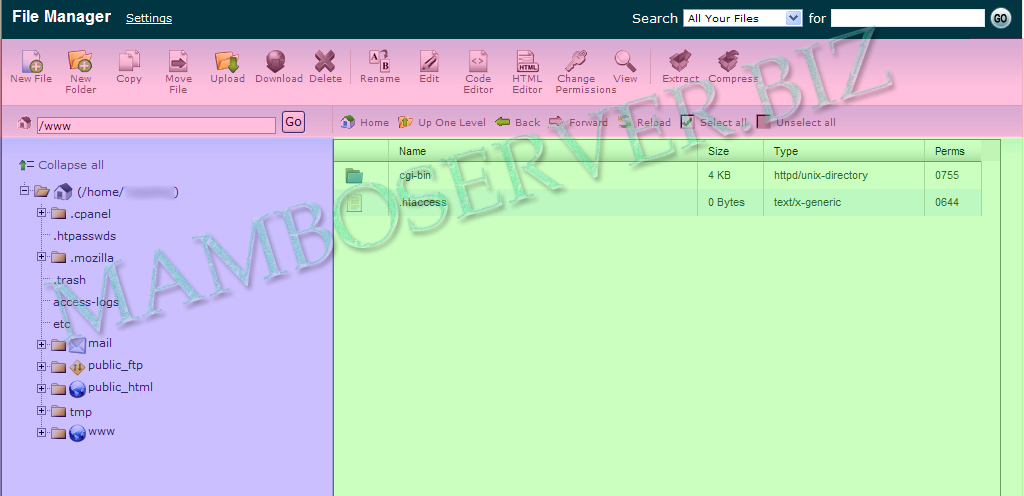The image size is (1024, 496).
Task: Go to Home in navigation bar
Action: pyautogui.click(x=364, y=122)
